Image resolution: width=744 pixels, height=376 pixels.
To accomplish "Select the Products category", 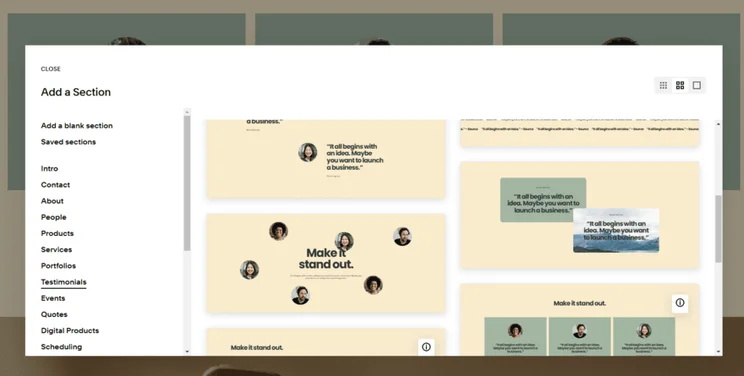I will point(57,233).
